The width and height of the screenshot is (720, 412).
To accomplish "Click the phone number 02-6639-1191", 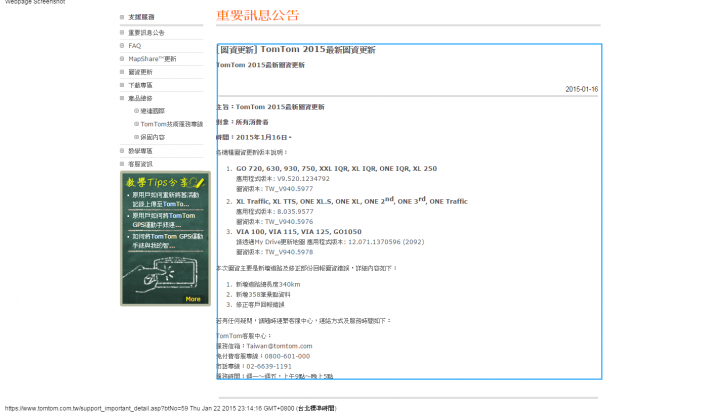I will click(x=269, y=367).
